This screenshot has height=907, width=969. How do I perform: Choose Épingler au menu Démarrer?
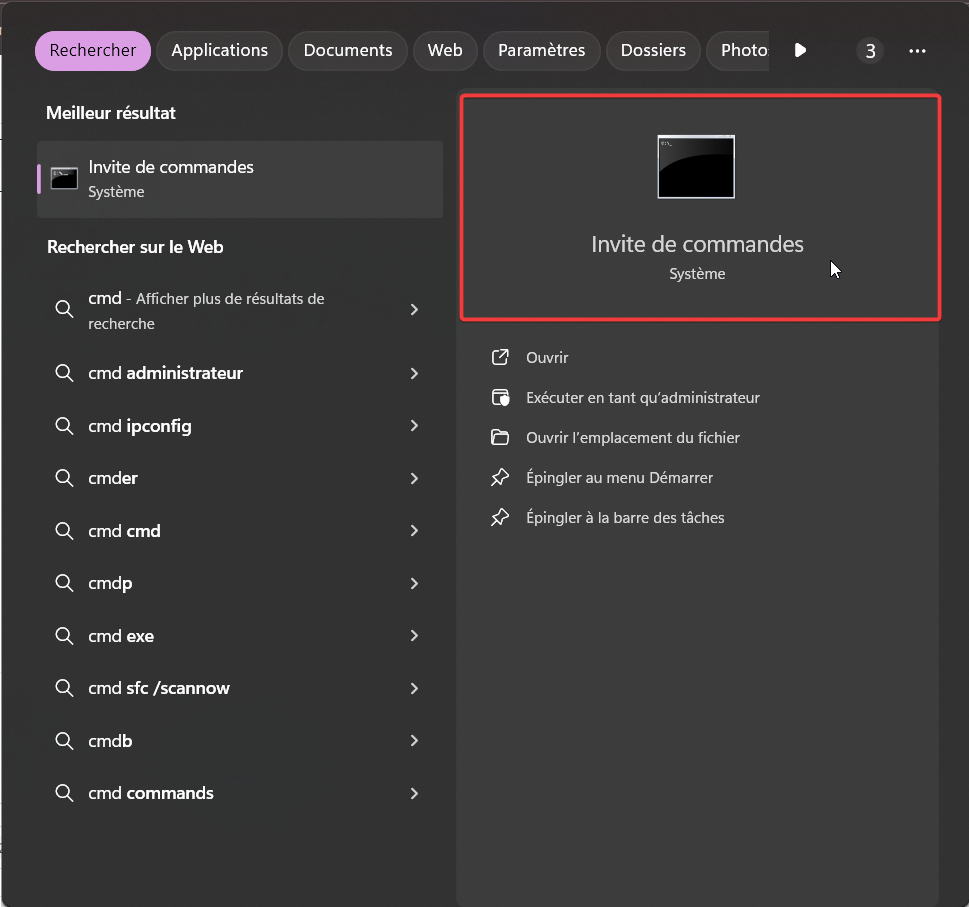(619, 478)
